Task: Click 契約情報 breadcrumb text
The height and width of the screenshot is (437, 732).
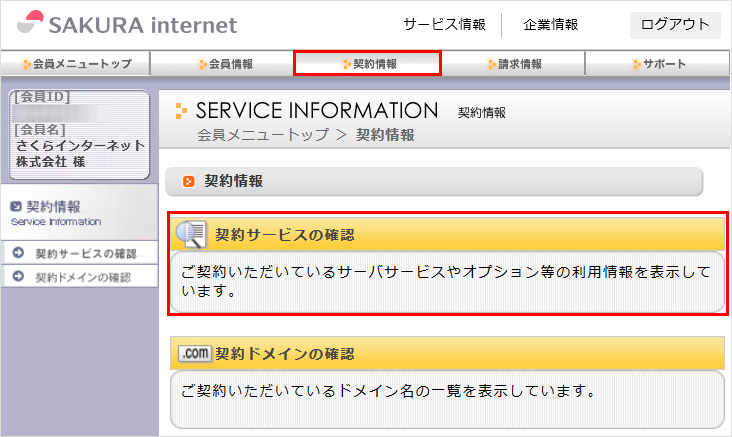Action: [x=385, y=135]
